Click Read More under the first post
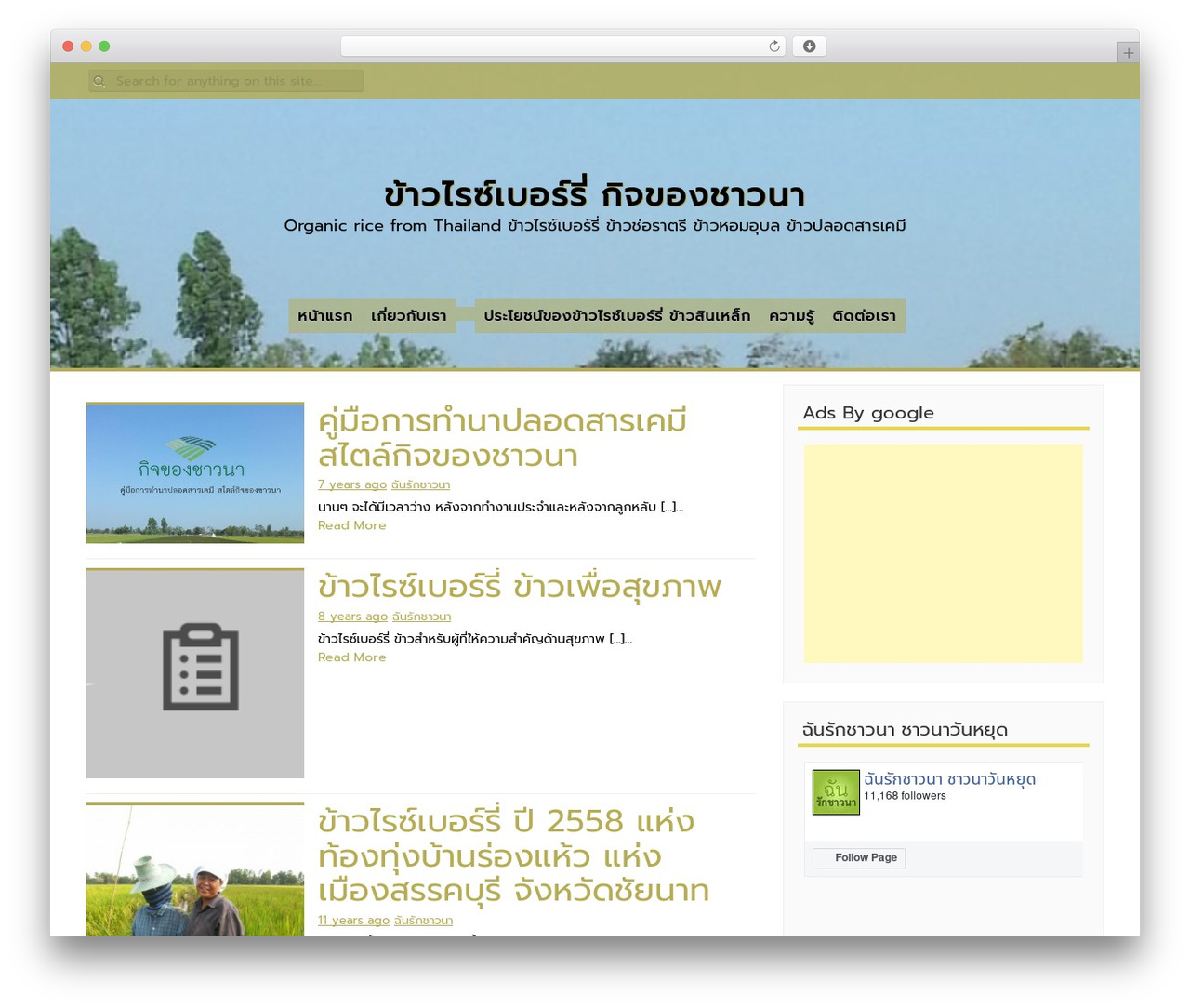This screenshot has width=1190, height=1008. coord(351,525)
